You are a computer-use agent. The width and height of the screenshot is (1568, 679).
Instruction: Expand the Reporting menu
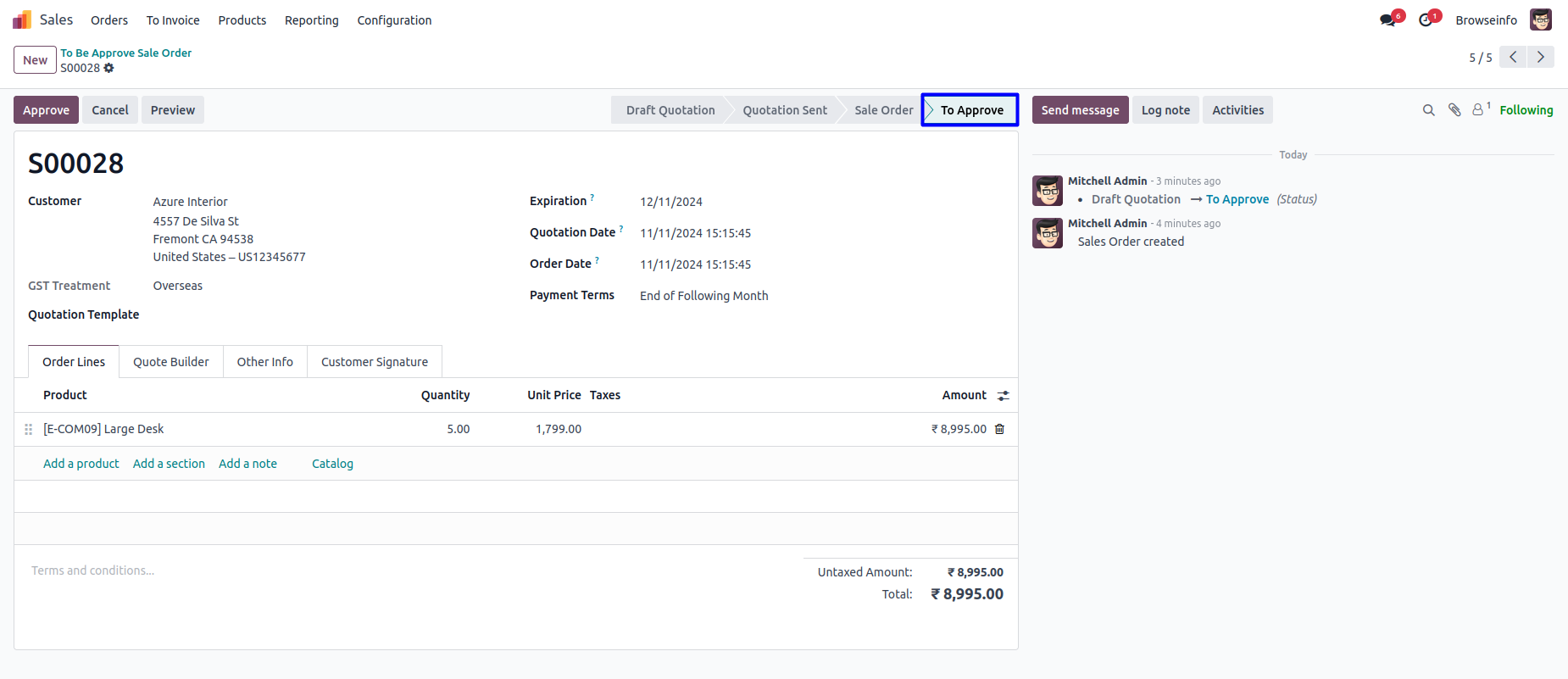point(311,20)
